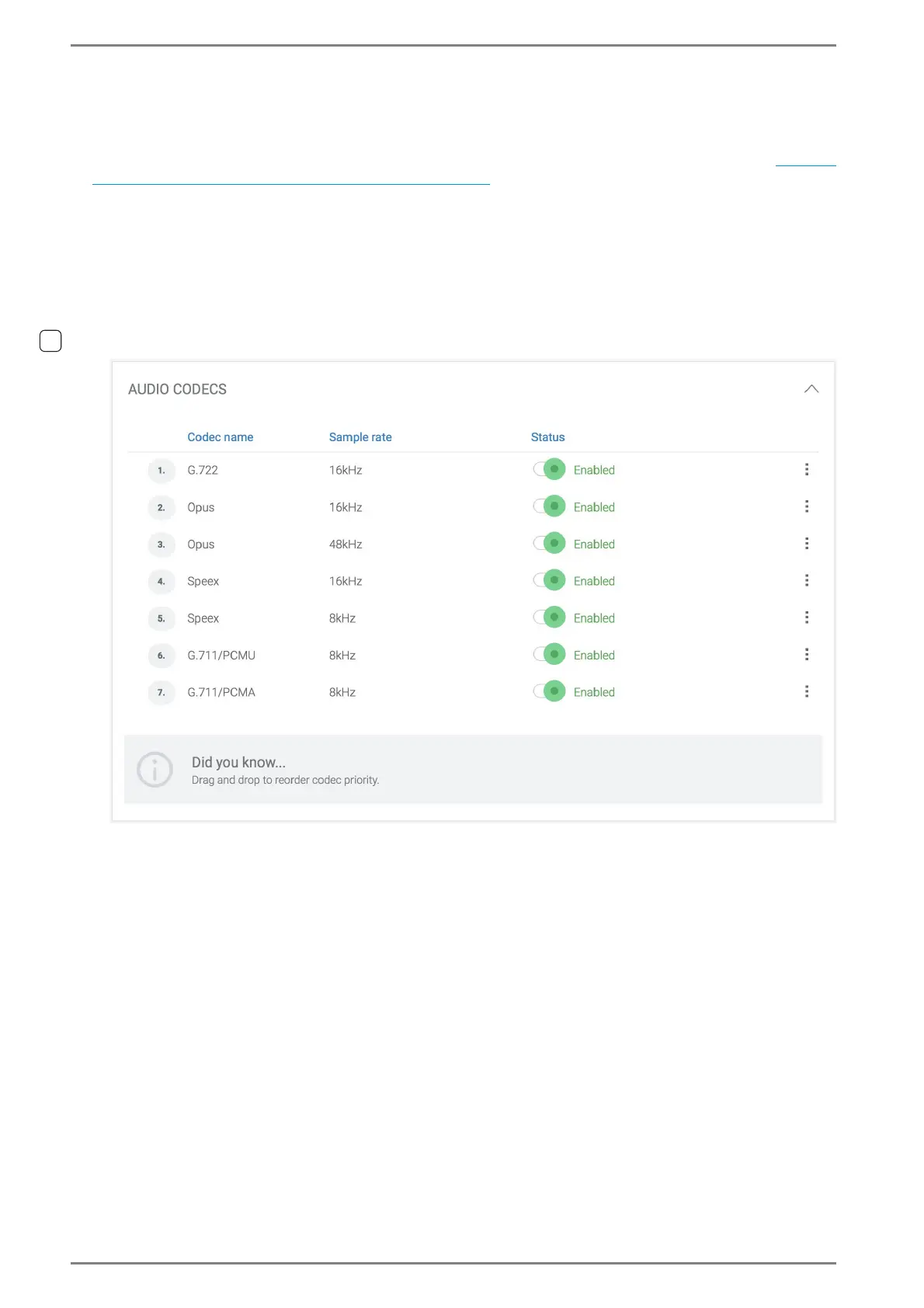Select the priority number 1 badge
This screenshot has height=1308, width=924.
[162, 471]
